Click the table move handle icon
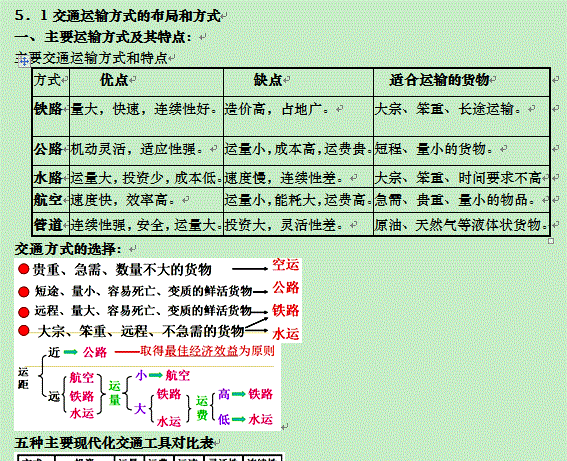Screen dimensions: 567x461 point(24,62)
